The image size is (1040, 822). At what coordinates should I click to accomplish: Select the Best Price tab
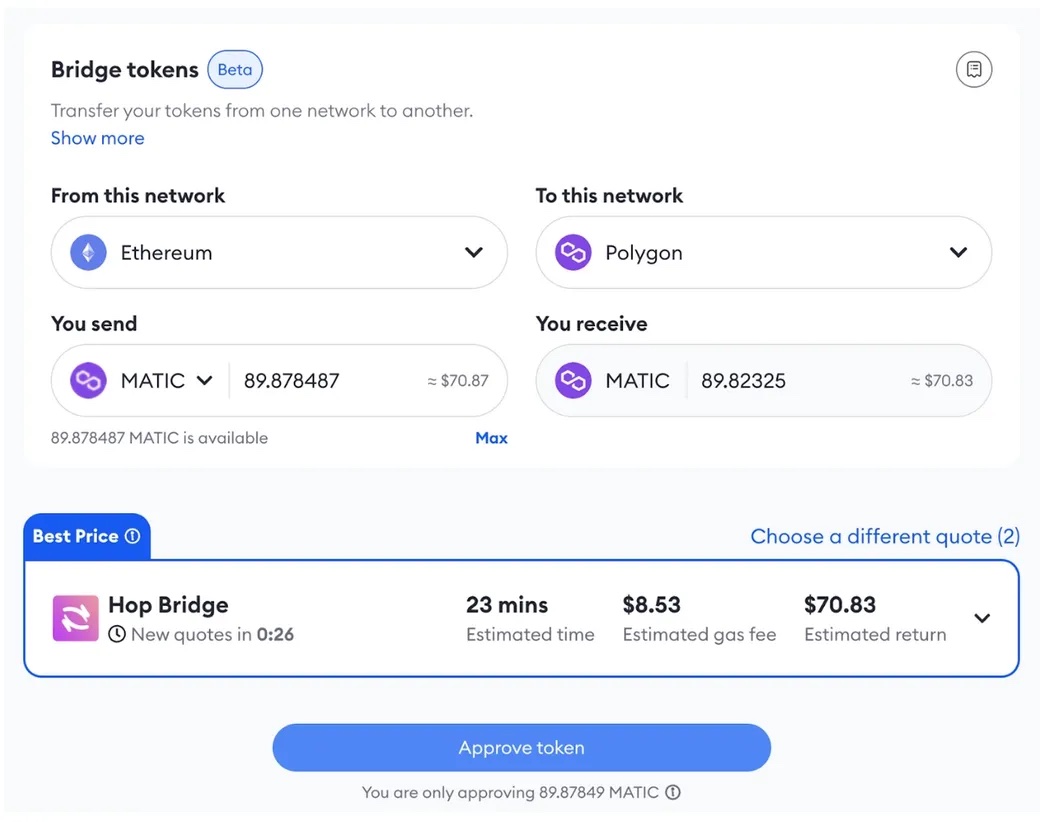click(87, 536)
